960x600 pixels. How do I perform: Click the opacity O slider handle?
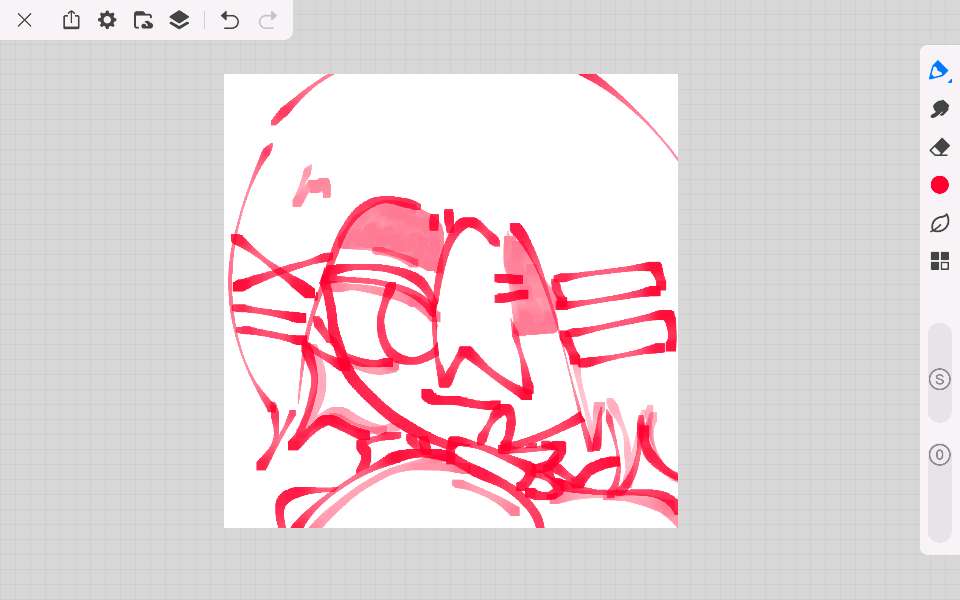pyautogui.click(x=939, y=455)
